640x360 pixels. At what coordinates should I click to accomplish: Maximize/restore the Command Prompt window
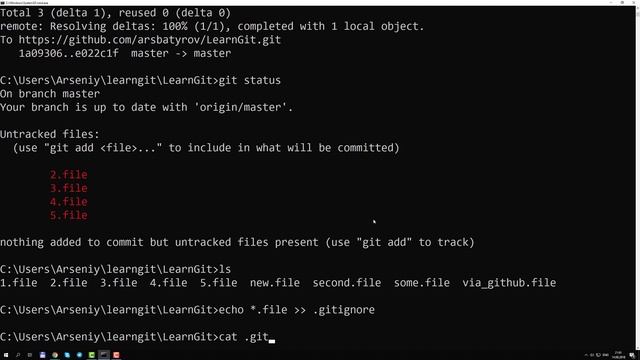[x=622, y=2]
